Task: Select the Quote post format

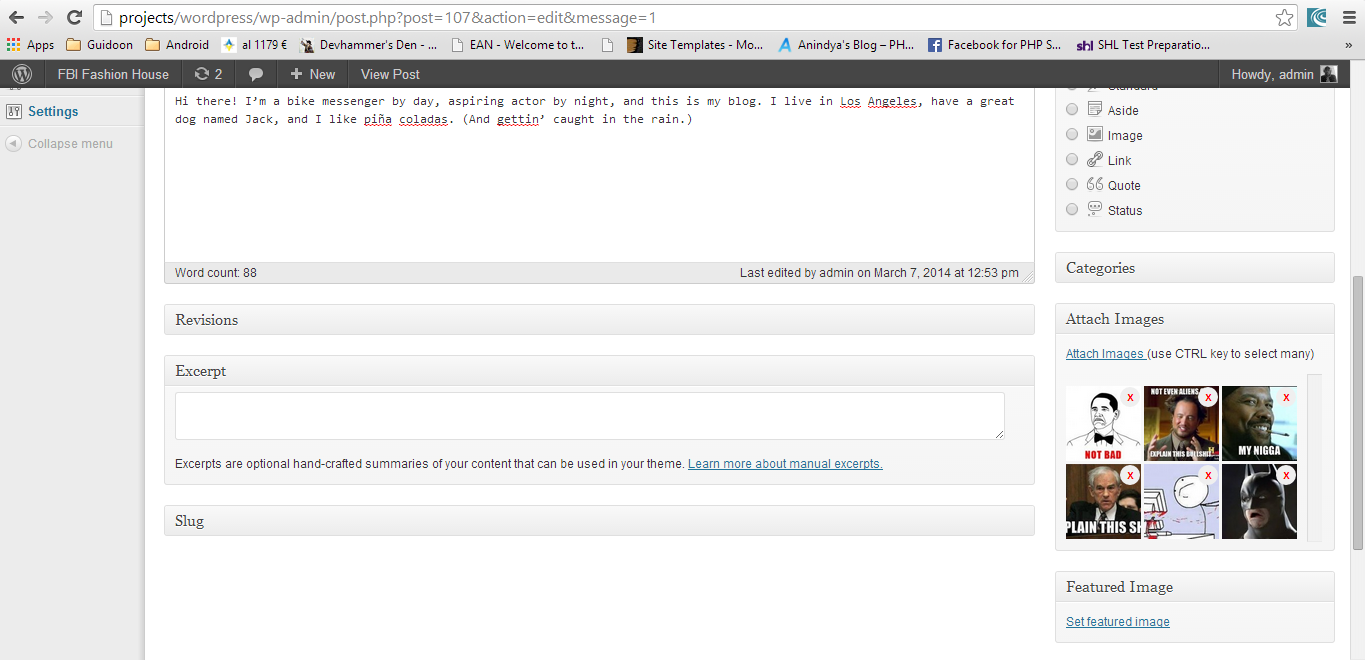Action: click(1072, 184)
